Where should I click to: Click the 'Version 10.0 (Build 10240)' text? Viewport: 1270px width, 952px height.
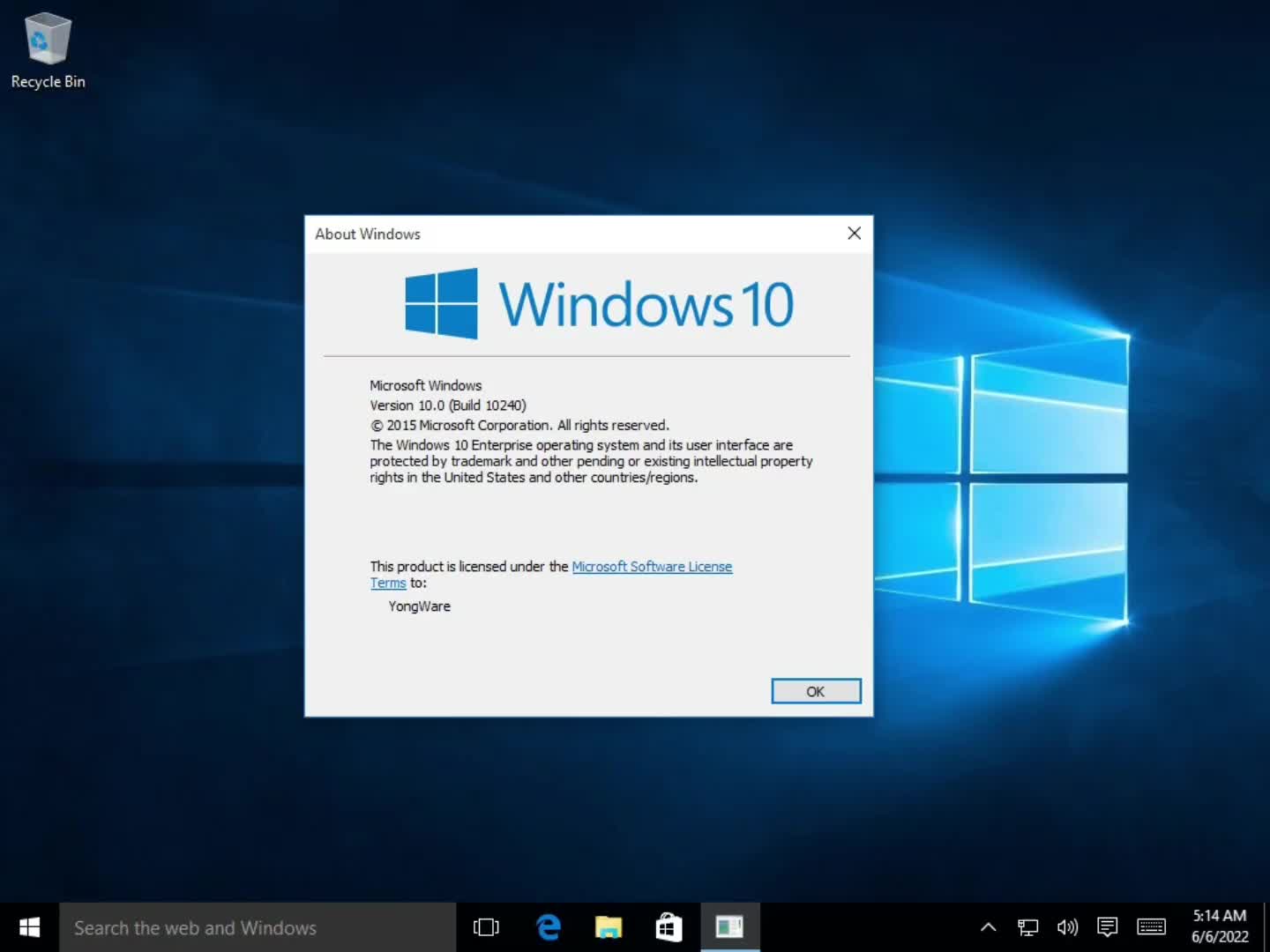click(x=448, y=405)
